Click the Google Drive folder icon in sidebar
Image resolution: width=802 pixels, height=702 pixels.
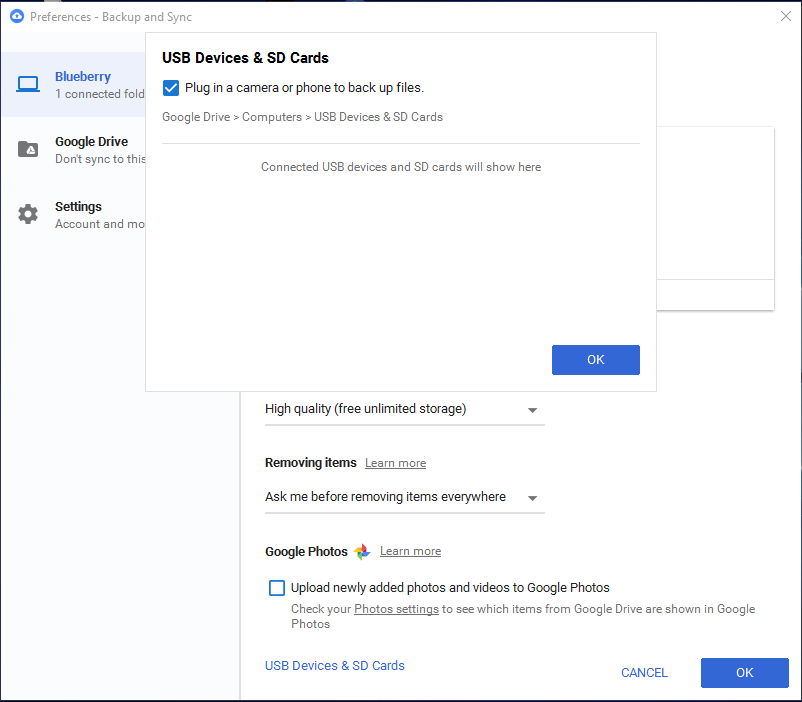28,149
